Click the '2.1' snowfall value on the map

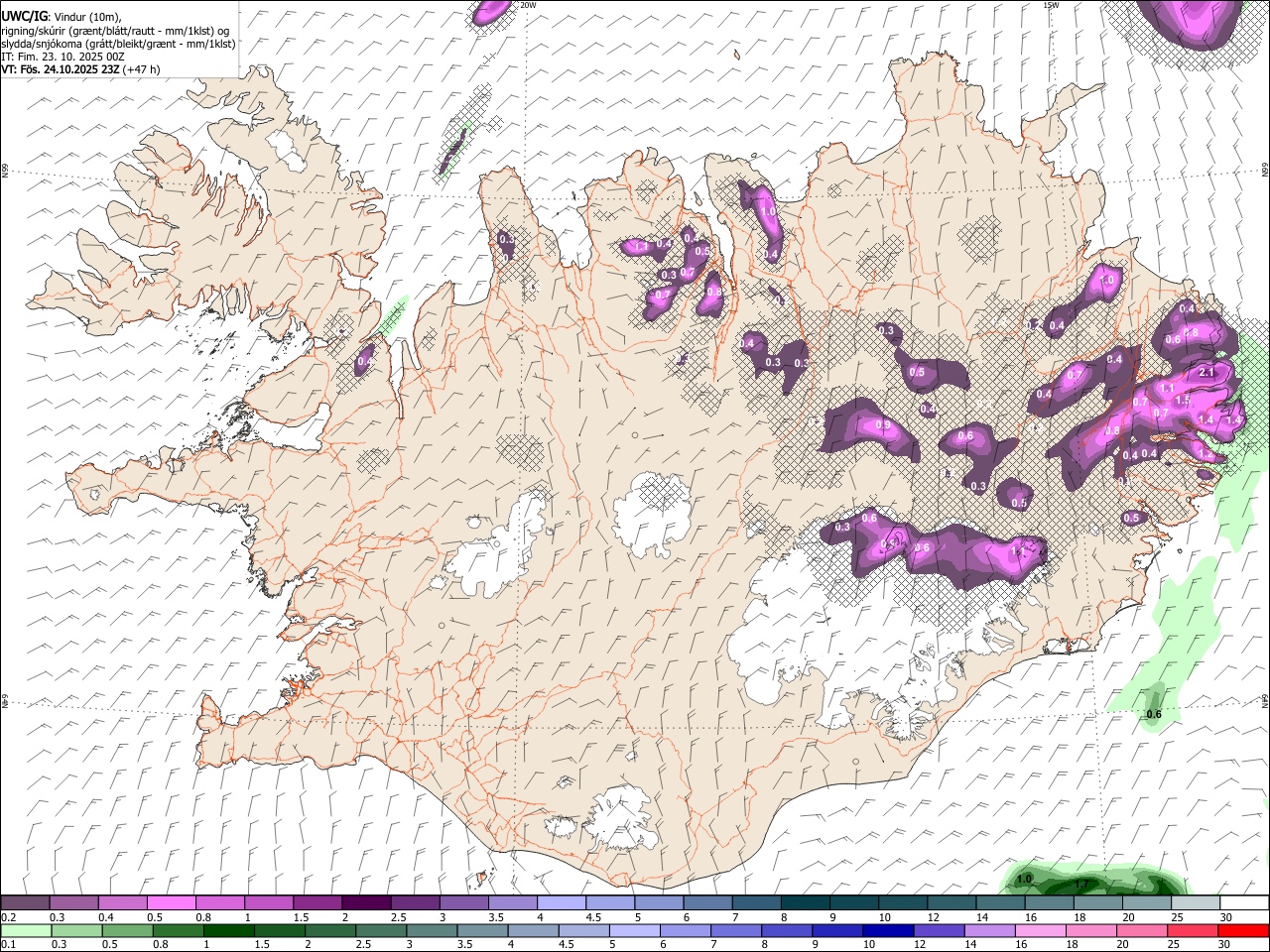point(1207,372)
